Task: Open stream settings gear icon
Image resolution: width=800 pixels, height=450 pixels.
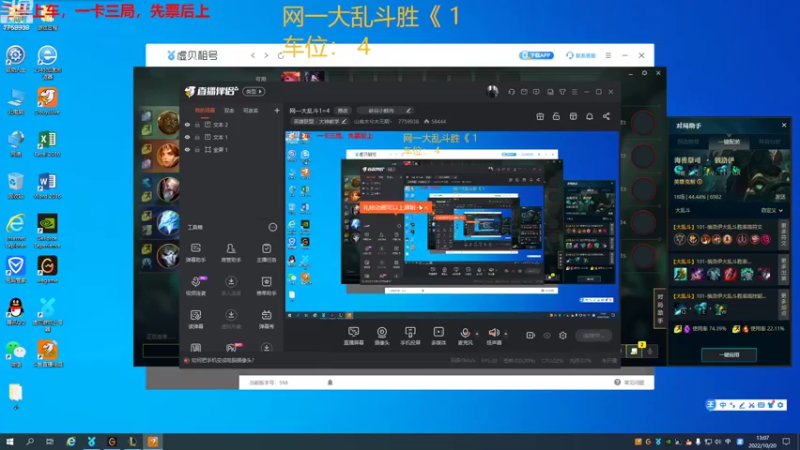Action: click(x=563, y=335)
